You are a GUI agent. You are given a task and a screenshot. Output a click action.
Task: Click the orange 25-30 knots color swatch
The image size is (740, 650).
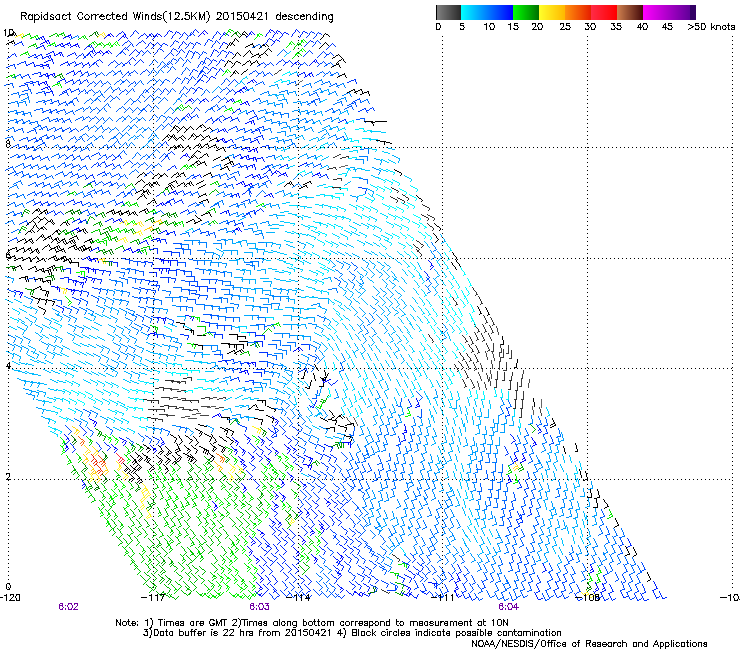point(578,12)
